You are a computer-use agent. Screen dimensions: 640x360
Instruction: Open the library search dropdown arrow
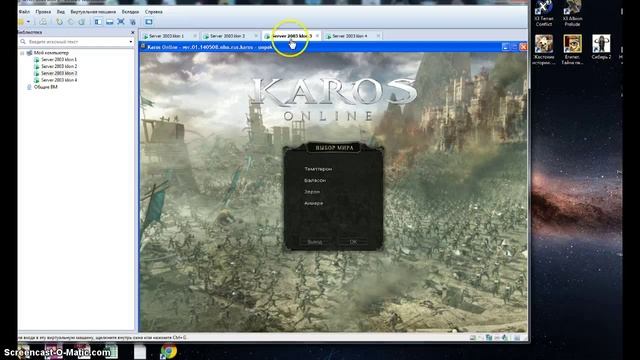tap(131, 42)
